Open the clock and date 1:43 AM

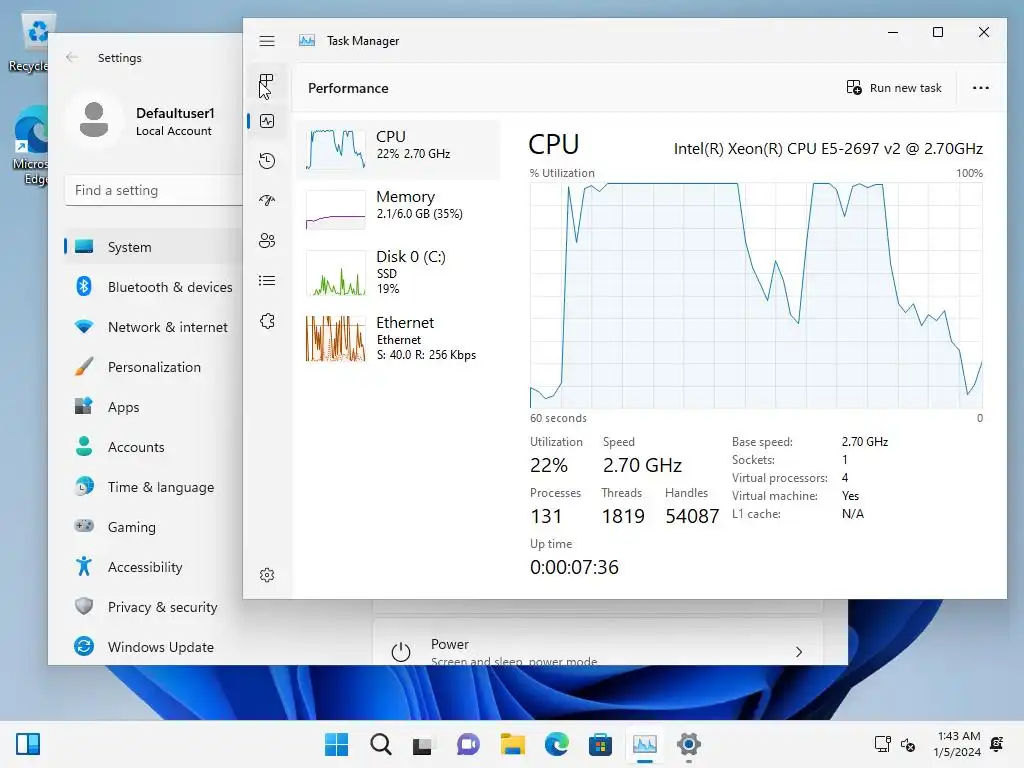957,744
